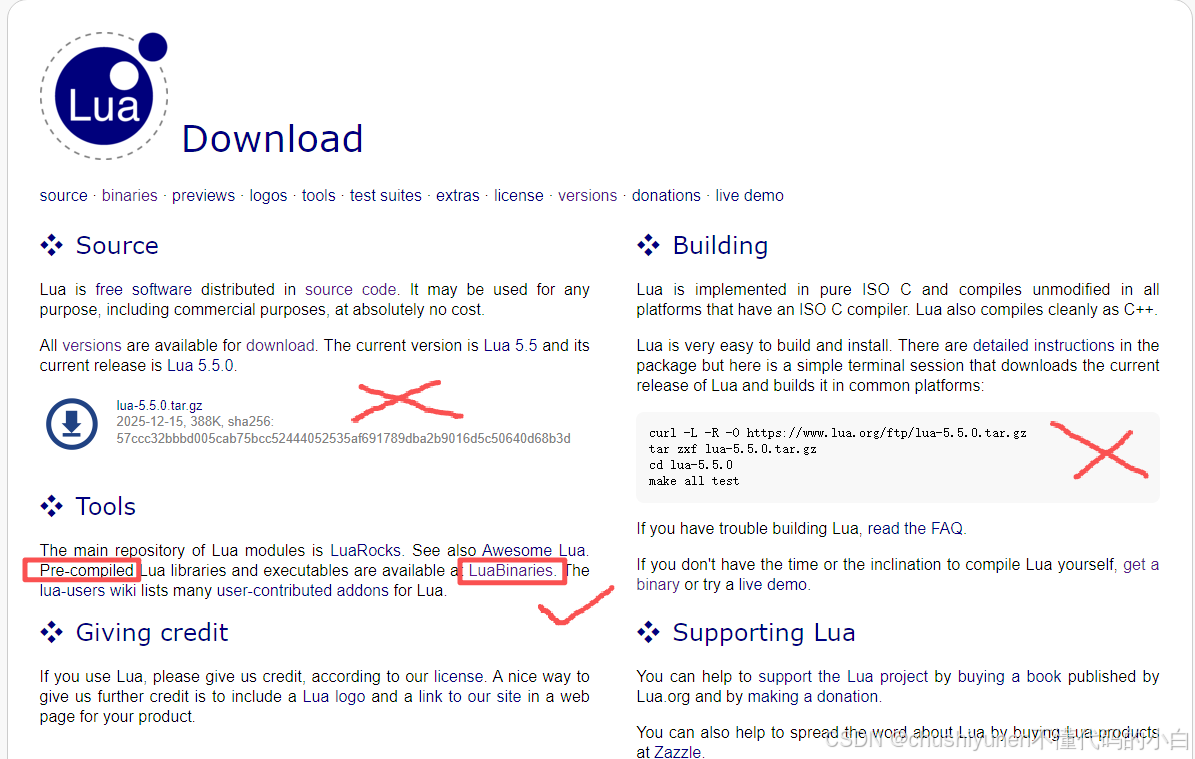
Task: Follow the source code link
Action: [351, 290]
